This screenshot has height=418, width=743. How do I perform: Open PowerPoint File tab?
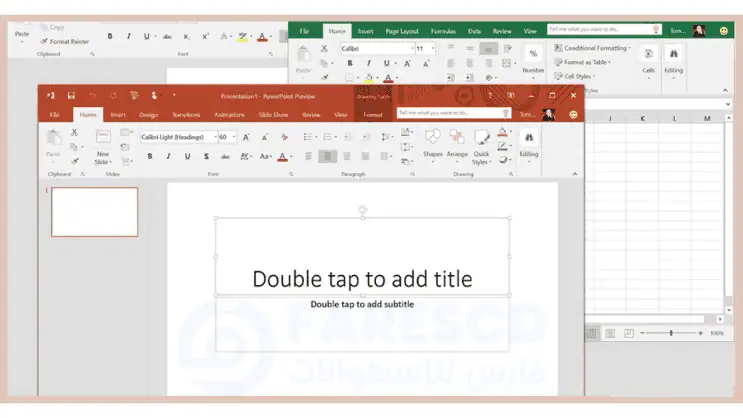[55, 115]
